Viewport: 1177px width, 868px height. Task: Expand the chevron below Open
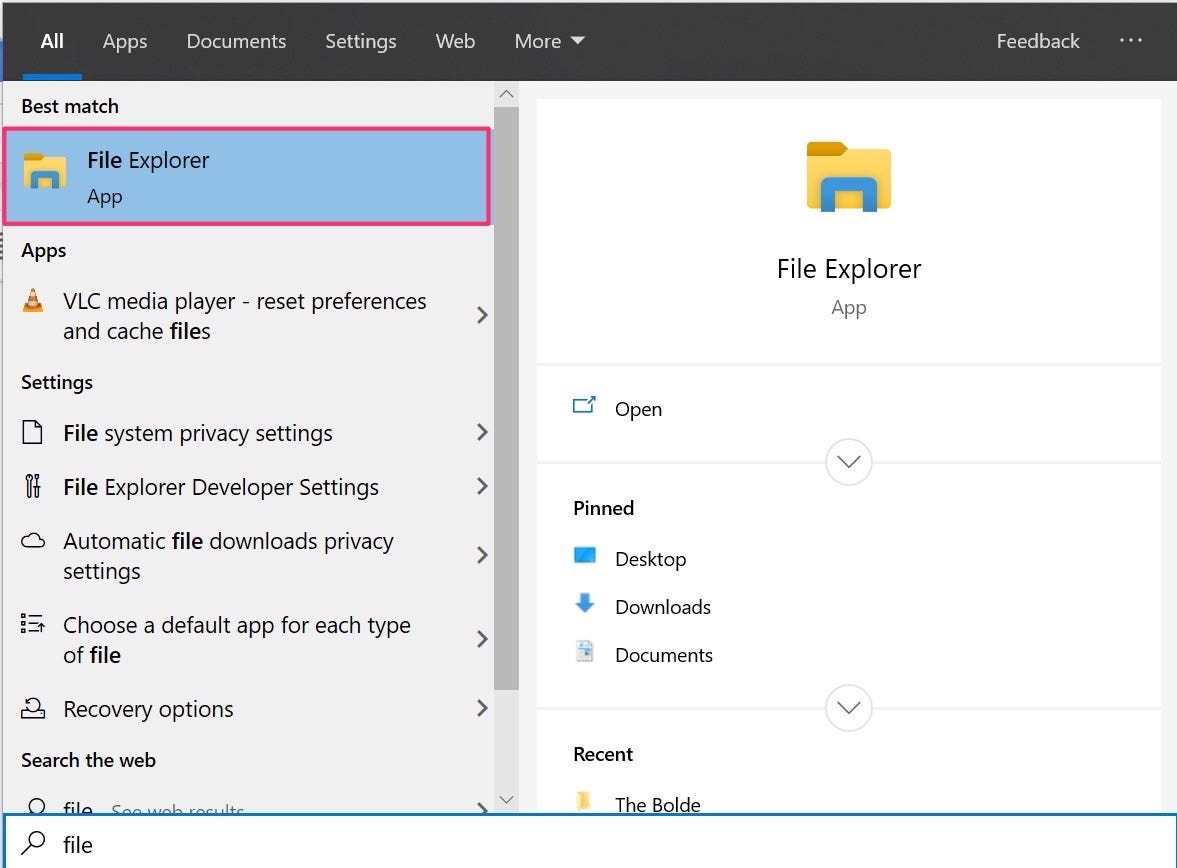pyautogui.click(x=848, y=462)
